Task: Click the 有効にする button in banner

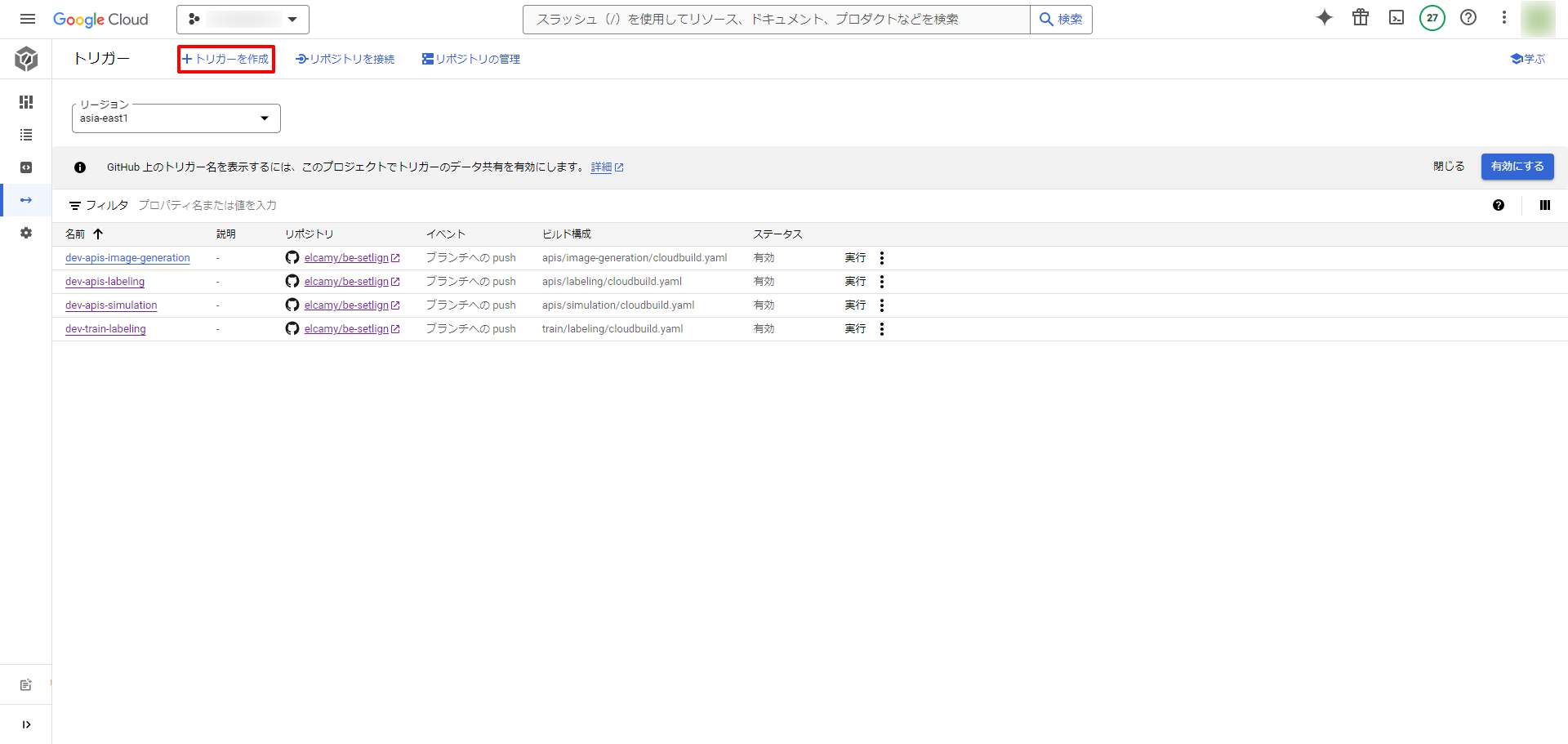Action: (1517, 167)
